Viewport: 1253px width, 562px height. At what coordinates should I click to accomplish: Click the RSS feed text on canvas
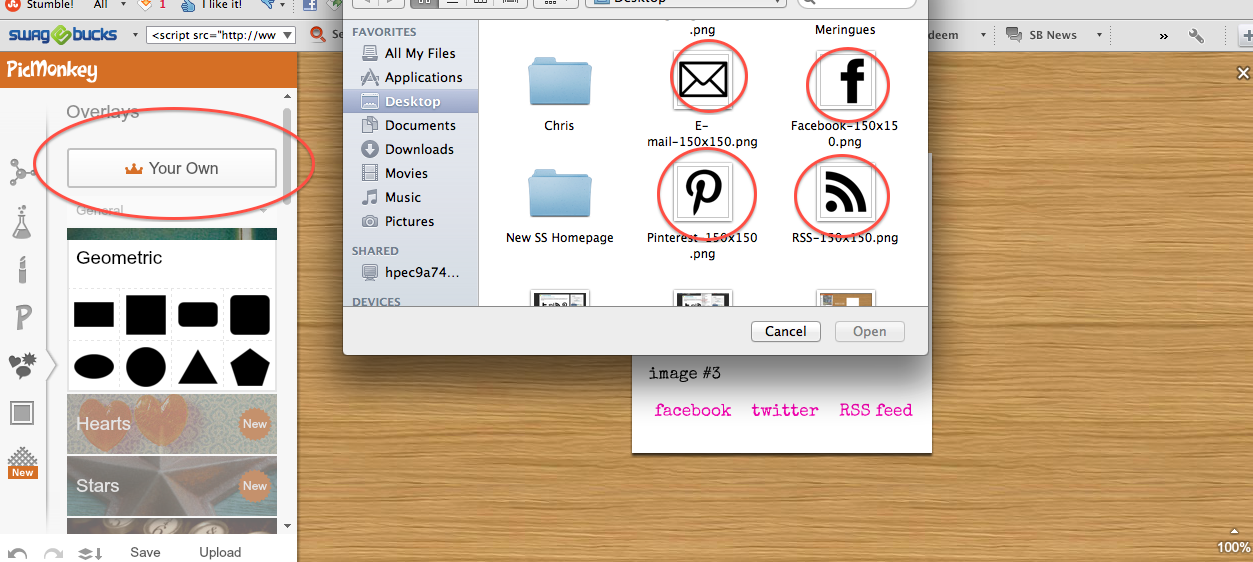click(x=876, y=410)
